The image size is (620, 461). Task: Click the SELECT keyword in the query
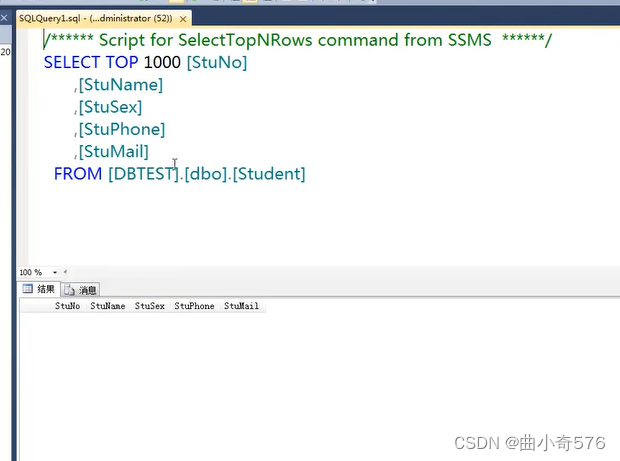[x=72, y=62]
